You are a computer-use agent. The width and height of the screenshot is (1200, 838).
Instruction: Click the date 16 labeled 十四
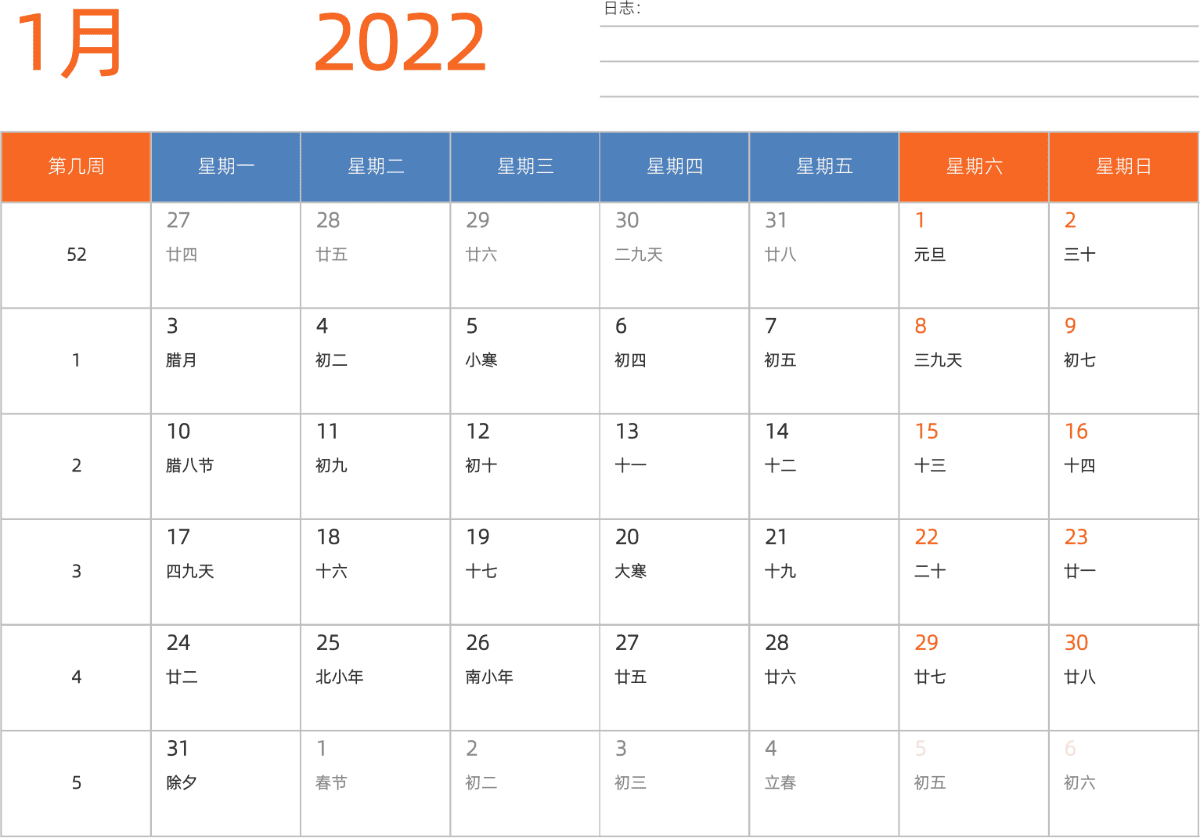(1124, 466)
